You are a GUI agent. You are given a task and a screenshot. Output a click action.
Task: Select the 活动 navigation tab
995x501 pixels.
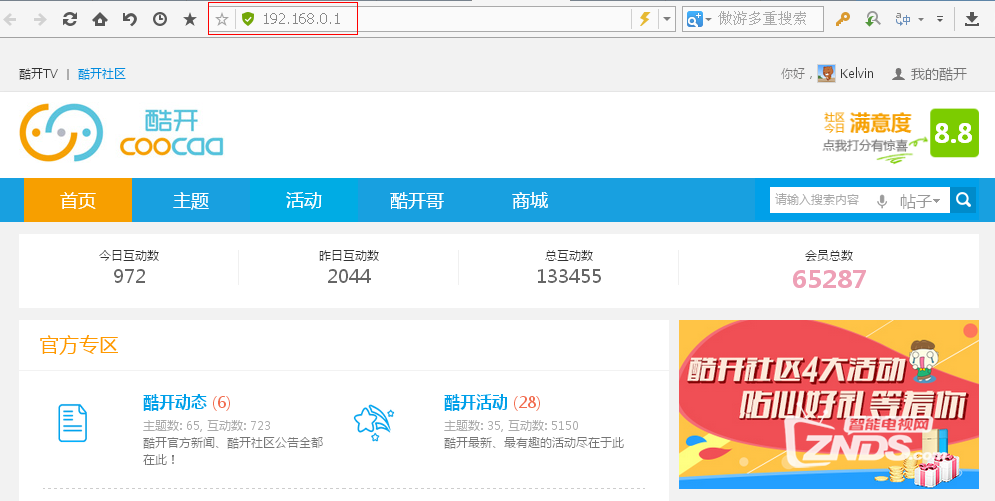point(303,200)
